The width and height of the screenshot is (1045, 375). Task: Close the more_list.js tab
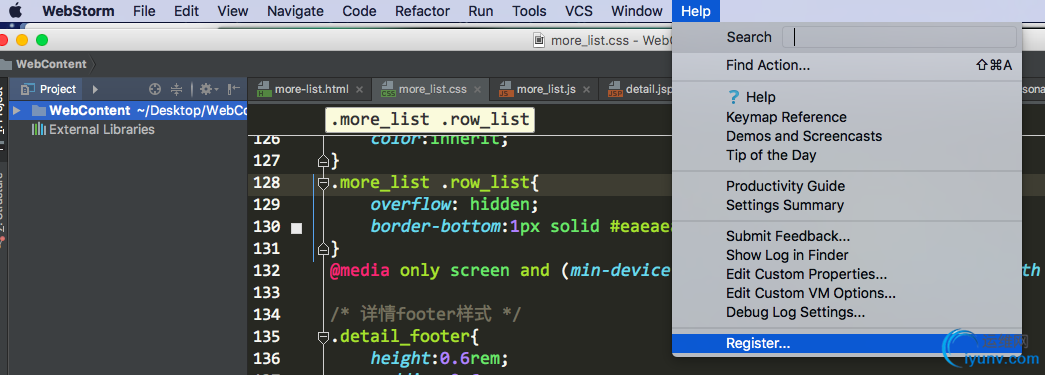pos(586,89)
